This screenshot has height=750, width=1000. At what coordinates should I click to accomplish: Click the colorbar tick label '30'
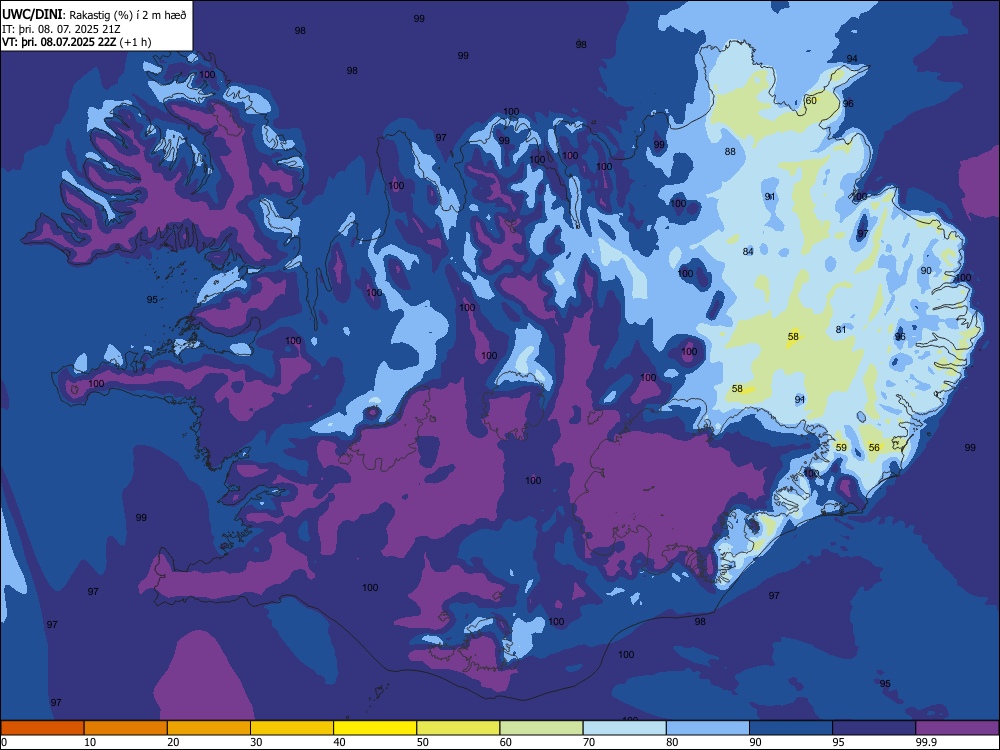click(256, 742)
